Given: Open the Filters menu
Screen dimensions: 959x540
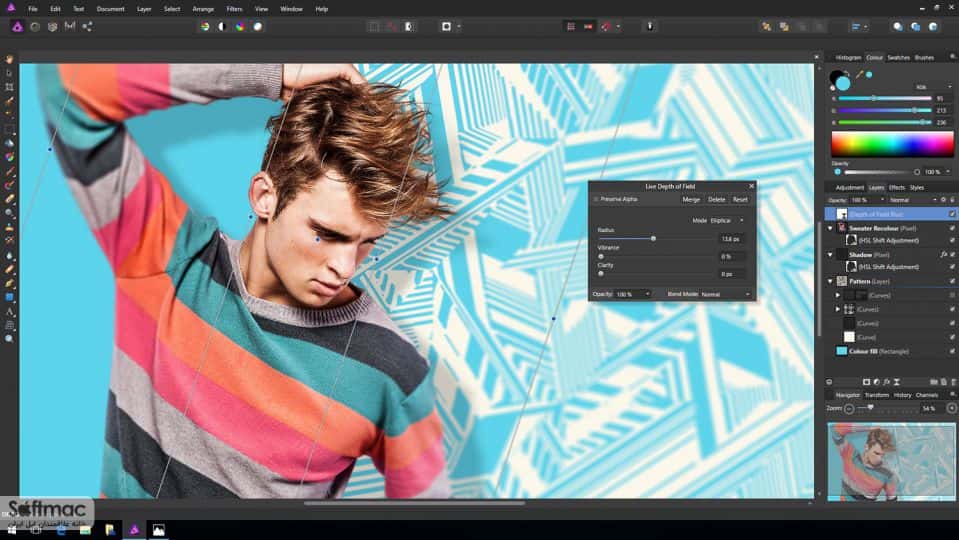Looking at the screenshot, I should [234, 9].
